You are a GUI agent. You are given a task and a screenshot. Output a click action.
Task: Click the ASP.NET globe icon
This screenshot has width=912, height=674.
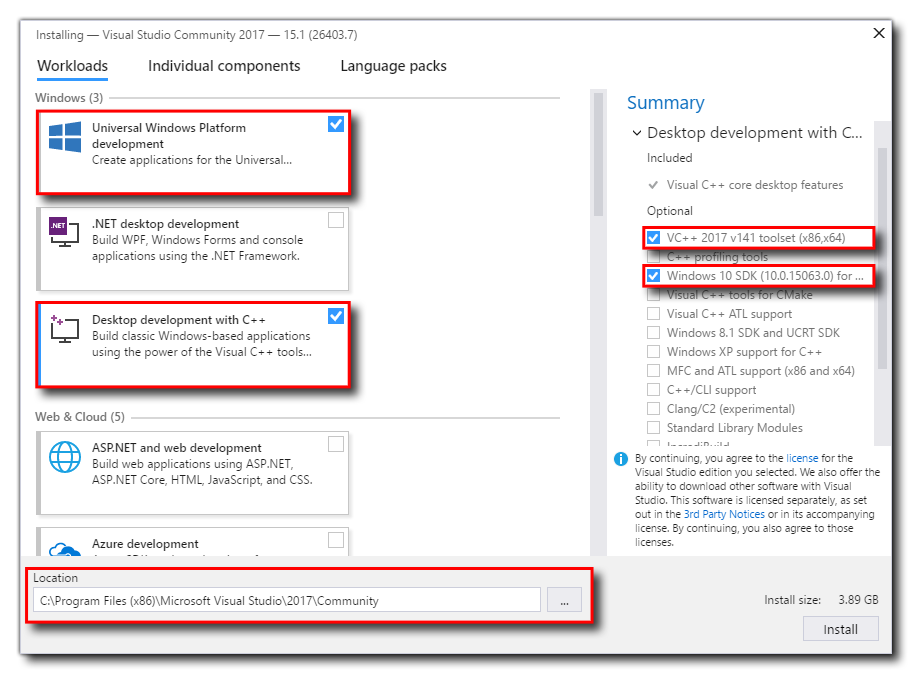pyautogui.click(x=65, y=457)
